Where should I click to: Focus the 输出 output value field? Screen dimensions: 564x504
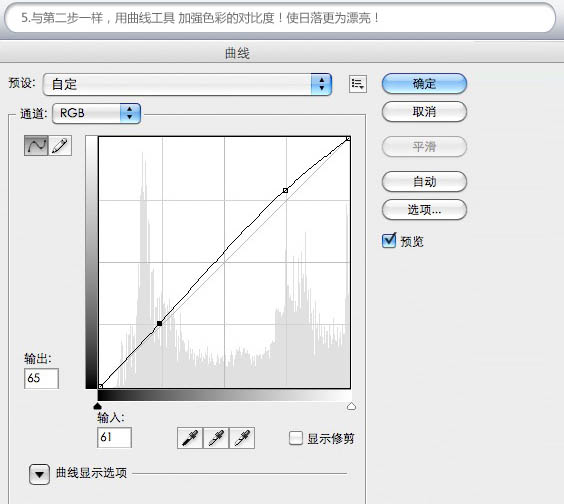click(41, 378)
